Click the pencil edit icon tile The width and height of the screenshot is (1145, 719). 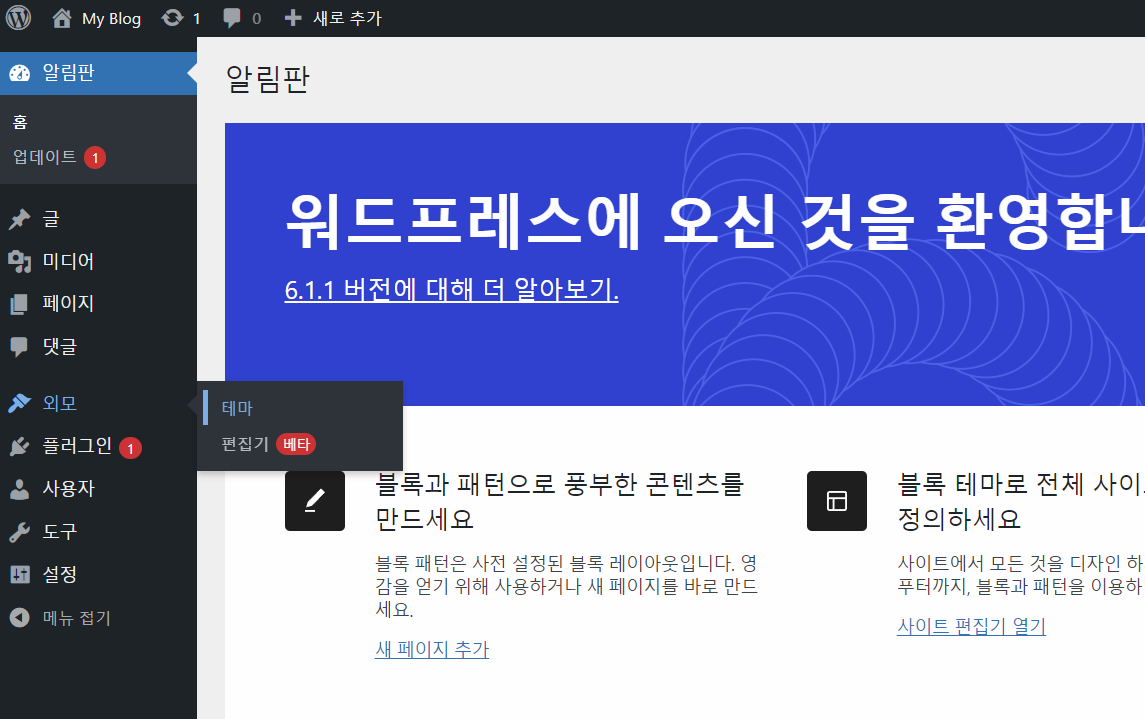tap(315, 501)
